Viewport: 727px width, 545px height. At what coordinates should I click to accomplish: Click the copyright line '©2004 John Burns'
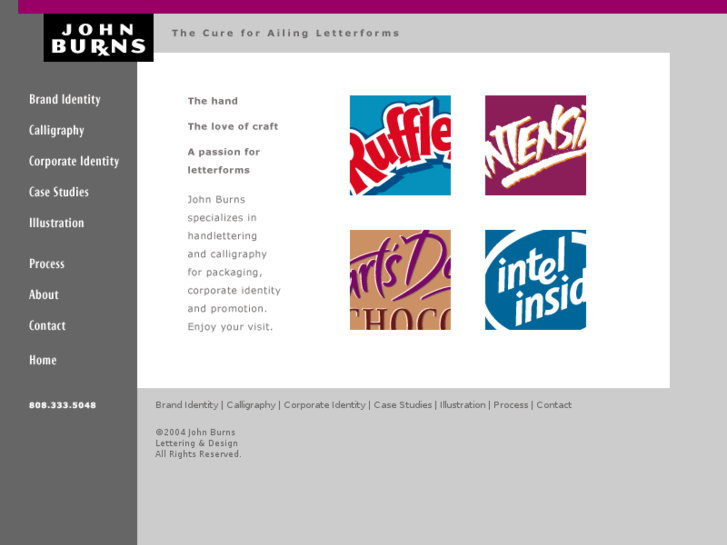pos(195,432)
